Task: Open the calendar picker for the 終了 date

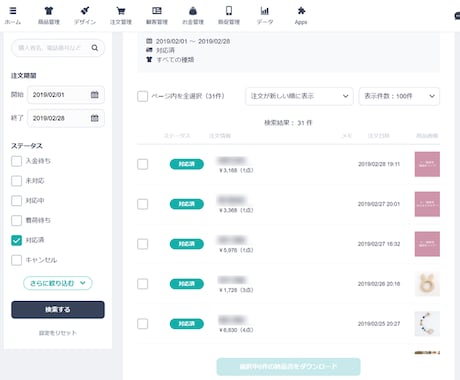Action: pos(95,118)
